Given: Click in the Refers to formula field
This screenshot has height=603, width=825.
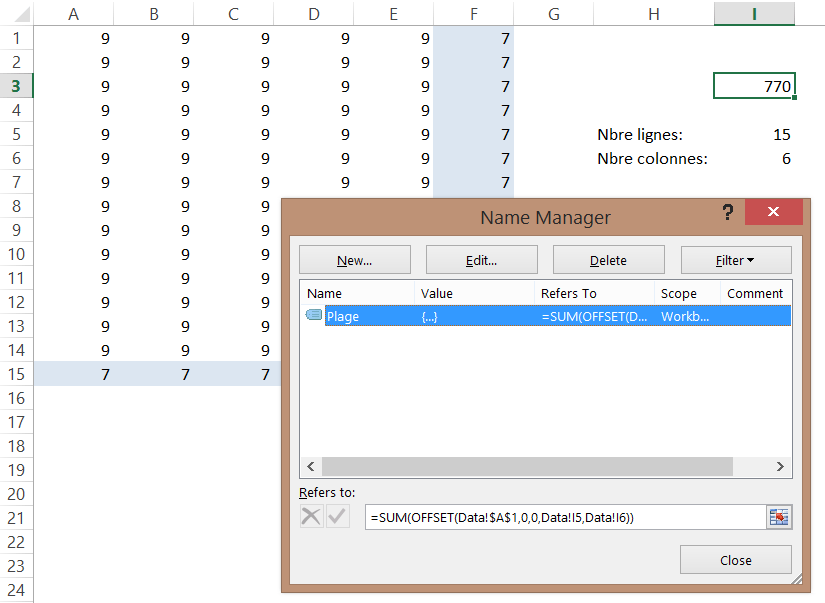Looking at the screenshot, I should tap(560, 517).
